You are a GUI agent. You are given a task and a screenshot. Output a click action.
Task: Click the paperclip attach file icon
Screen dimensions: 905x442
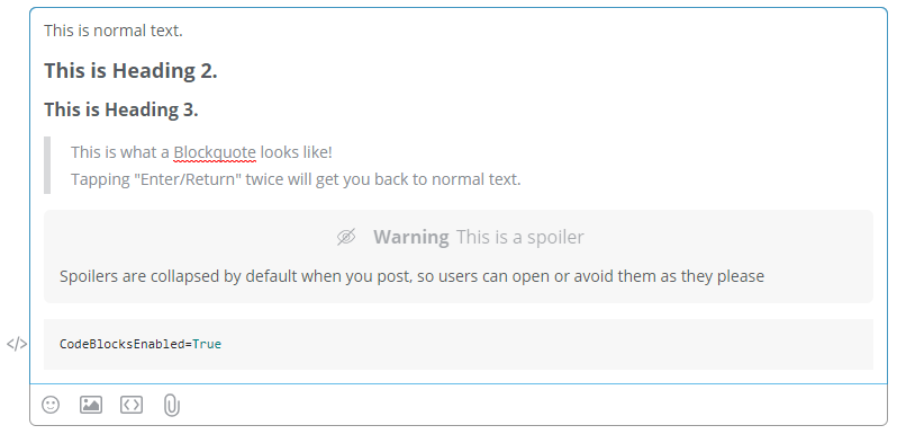point(171,405)
